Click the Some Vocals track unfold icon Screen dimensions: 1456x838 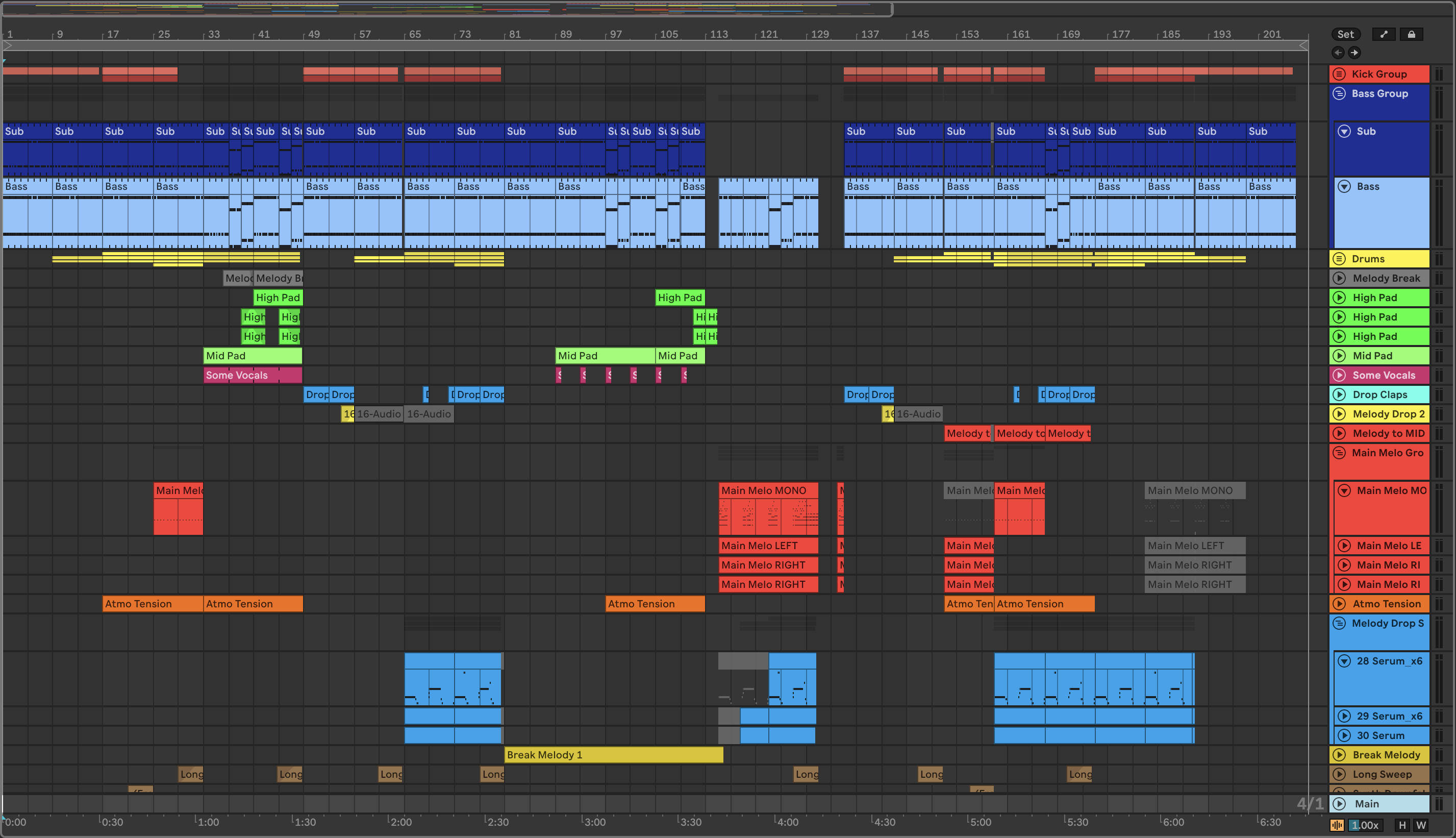click(x=1339, y=375)
